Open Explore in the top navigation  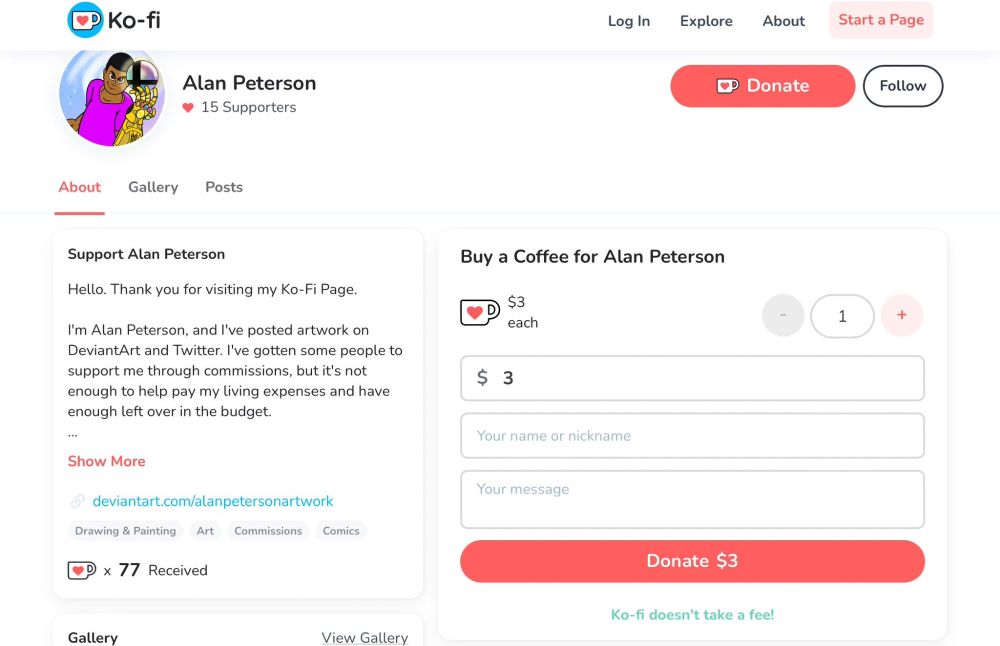click(x=706, y=21)
